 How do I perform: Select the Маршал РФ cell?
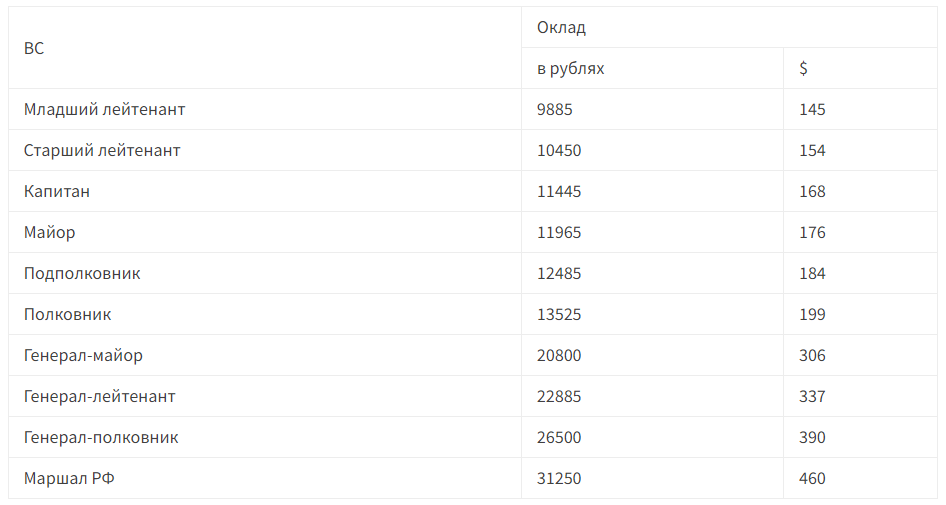coord(69,479)
